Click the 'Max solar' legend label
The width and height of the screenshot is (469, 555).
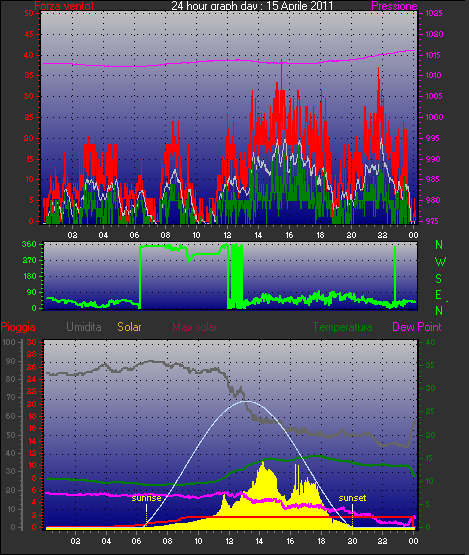(195, 327)
